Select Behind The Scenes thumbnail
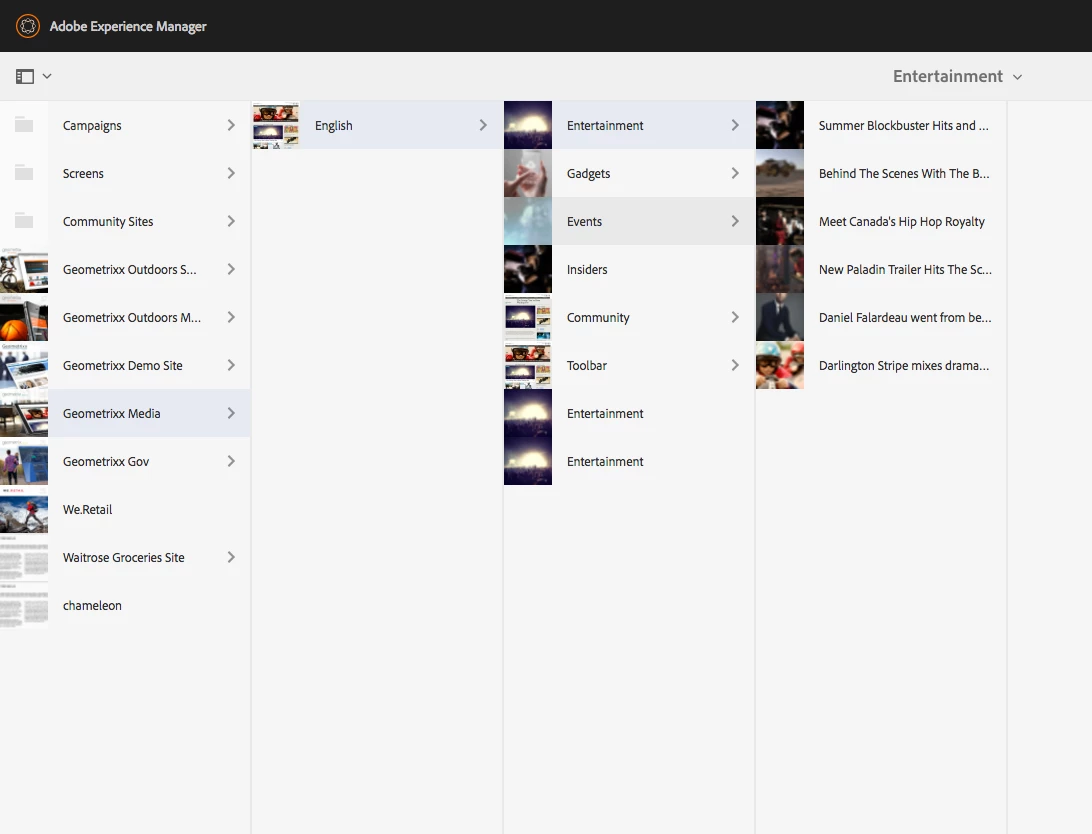1092x834 pixels. [x=780, y=173]
